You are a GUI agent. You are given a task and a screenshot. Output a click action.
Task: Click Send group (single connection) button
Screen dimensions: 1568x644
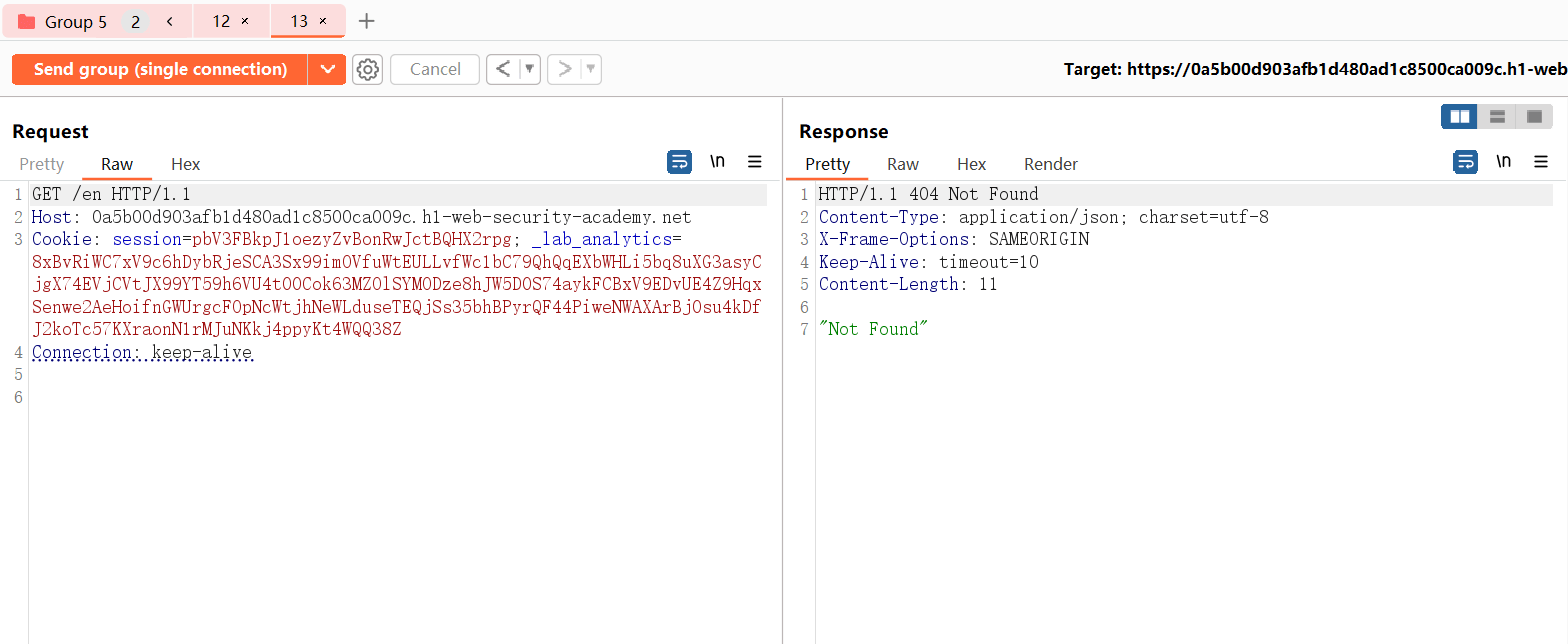point(160,69)
